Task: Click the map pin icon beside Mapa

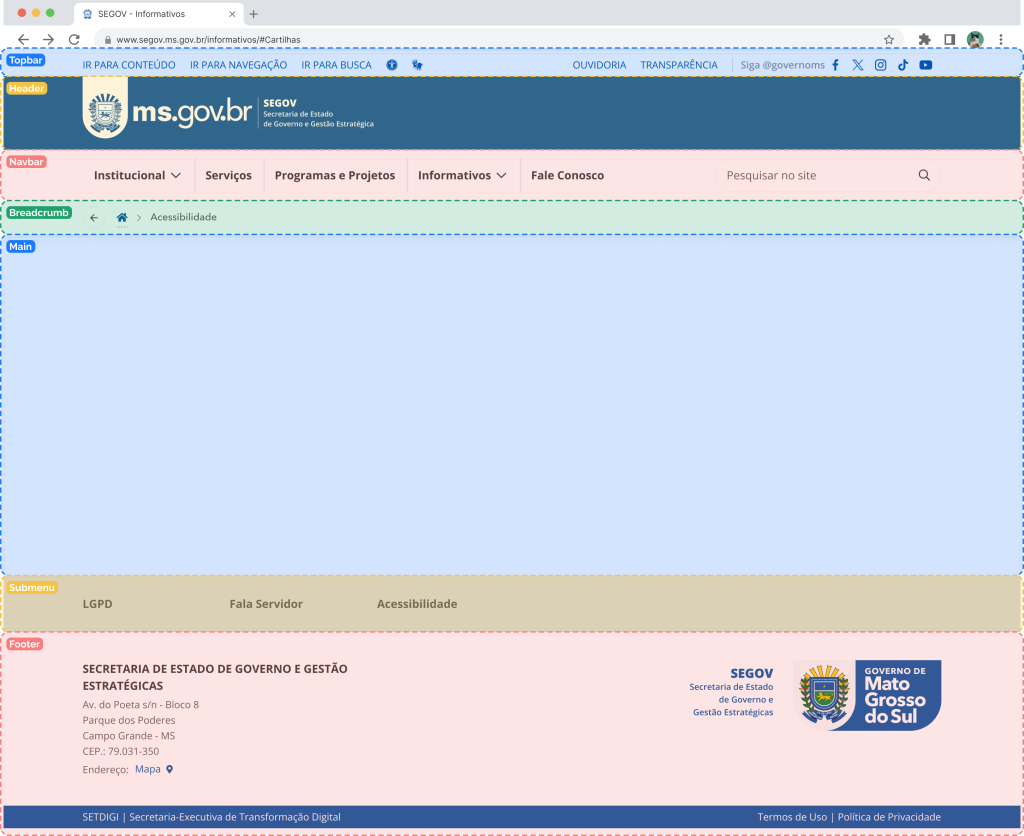Action: (x=170, y=769)
